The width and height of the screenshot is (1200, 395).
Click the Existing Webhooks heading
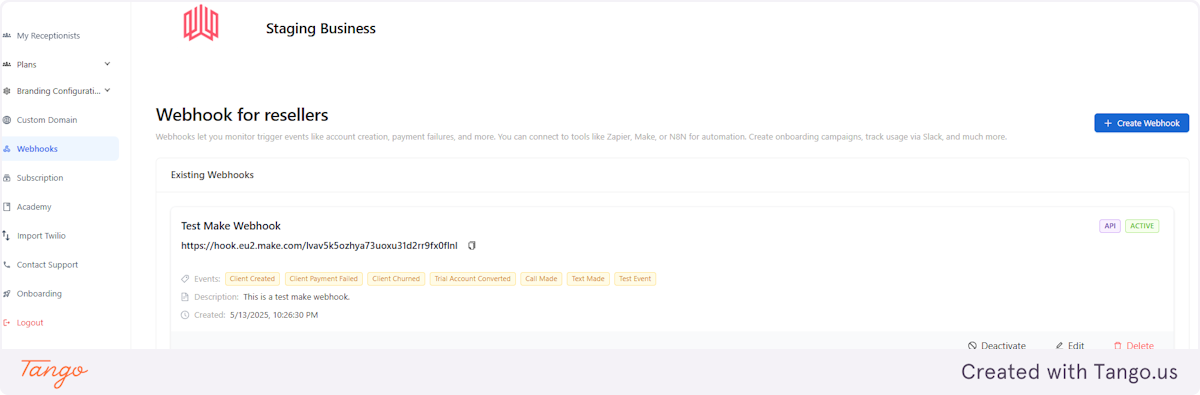point(212,175)
